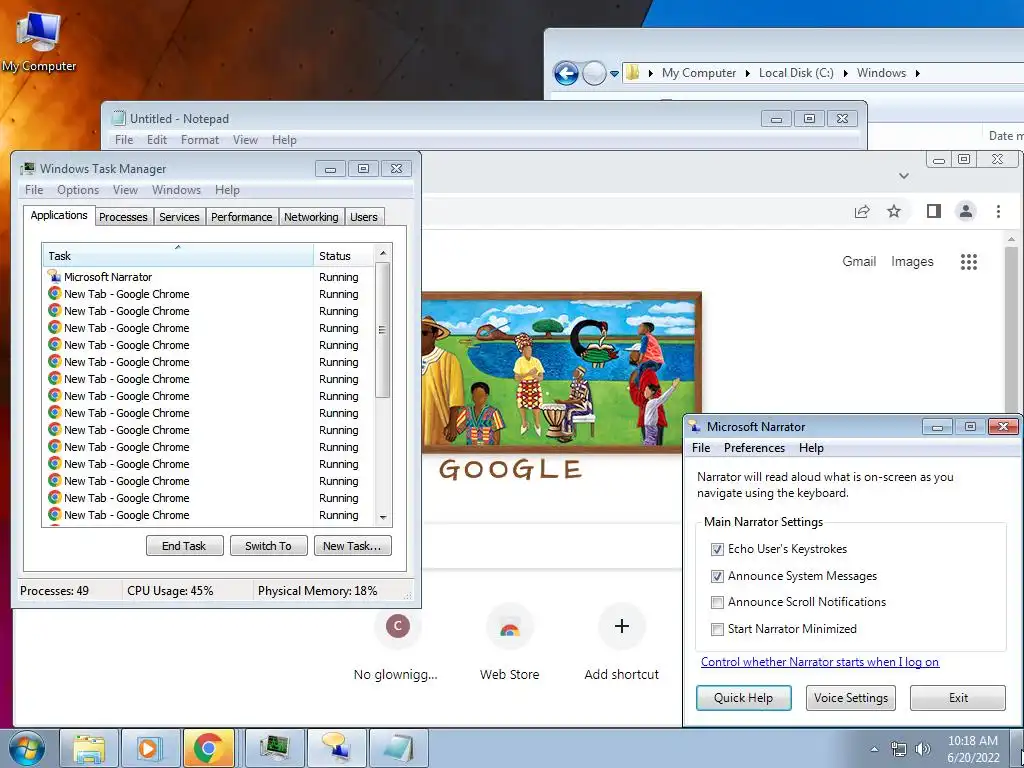The width and height of the screenshot is (1024, 768).
Task: Click the Switch To button
Action: pyautogui.click(x=268, y=546)
